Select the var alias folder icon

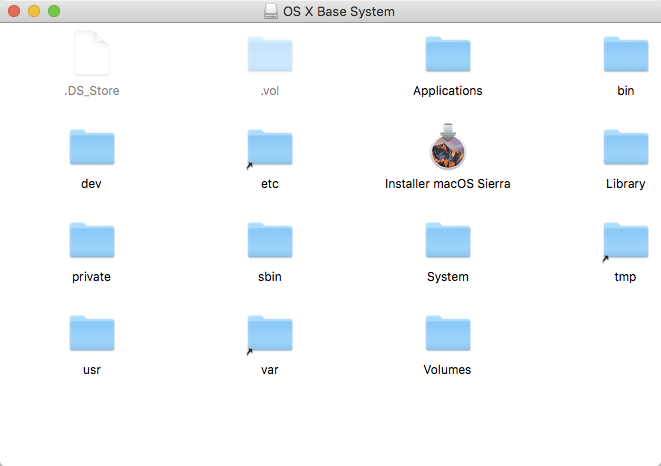pyautogui.click(x=270, y=333)
